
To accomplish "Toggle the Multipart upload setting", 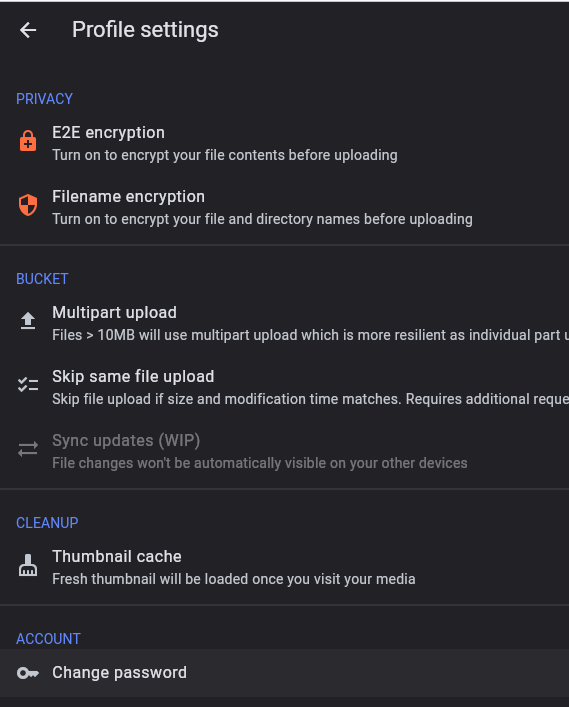I will pos(284,323).
